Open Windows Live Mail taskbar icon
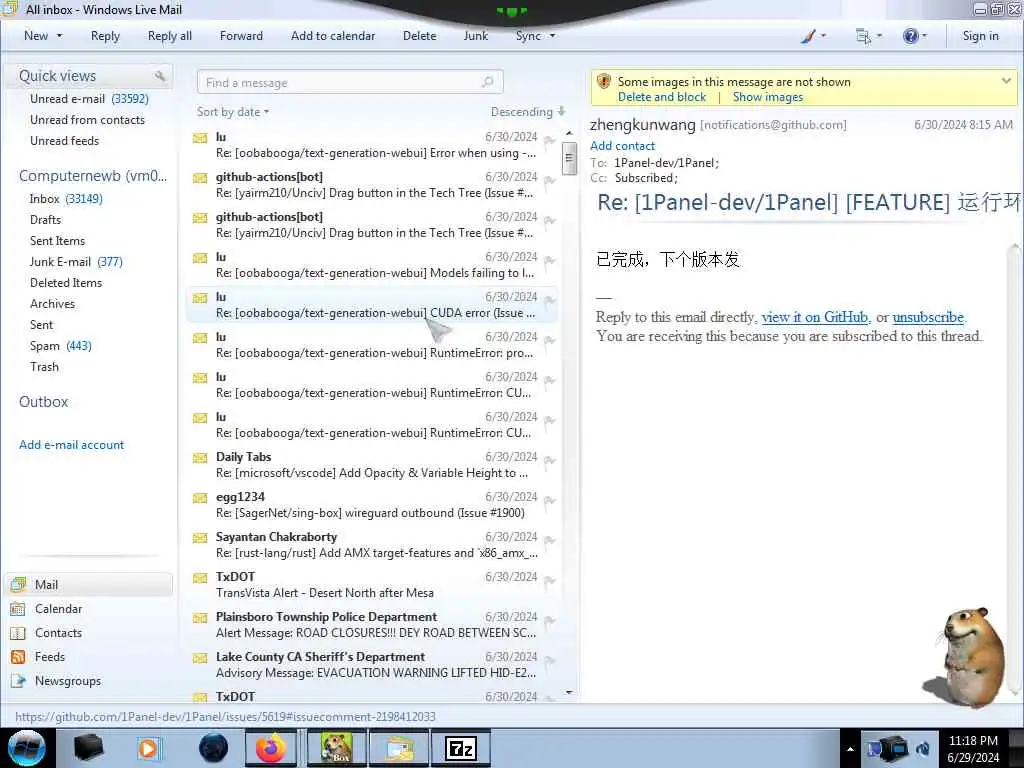Screen dimensions: 1024x768 point(400,749)
